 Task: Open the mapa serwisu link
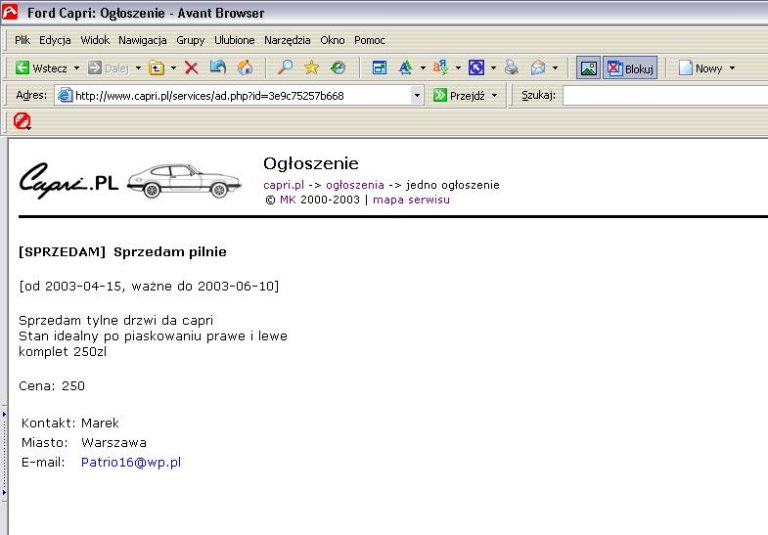point(411,200)
